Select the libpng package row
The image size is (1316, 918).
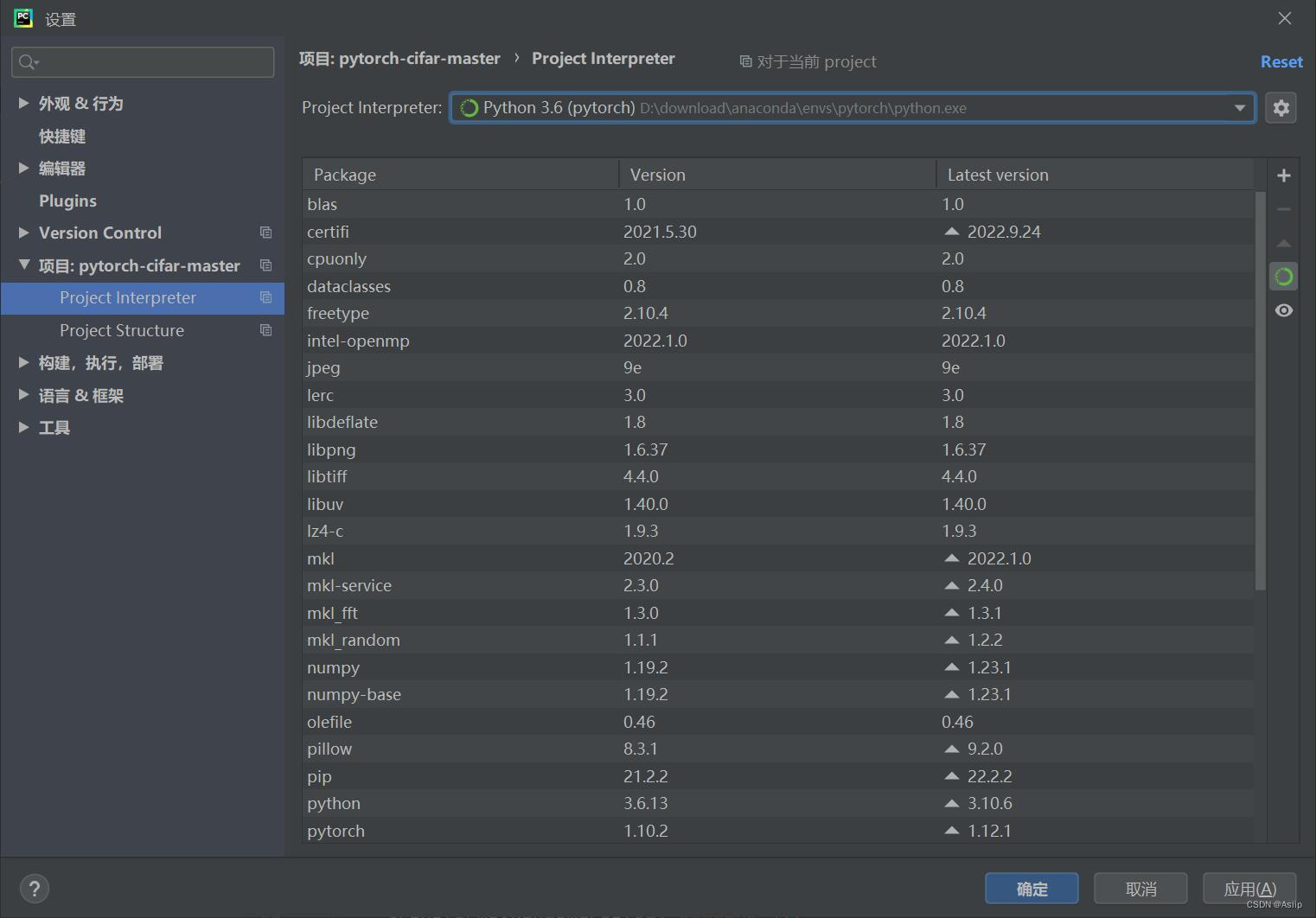[778, 449]
